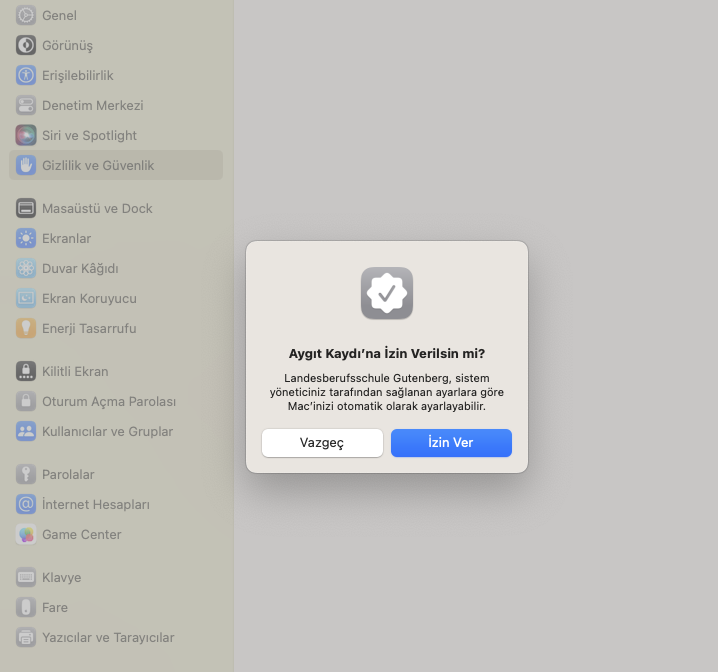Open Oturum Açma Parolası settings
The width and height of the screenshot is (718, 672).
[109, 402]
